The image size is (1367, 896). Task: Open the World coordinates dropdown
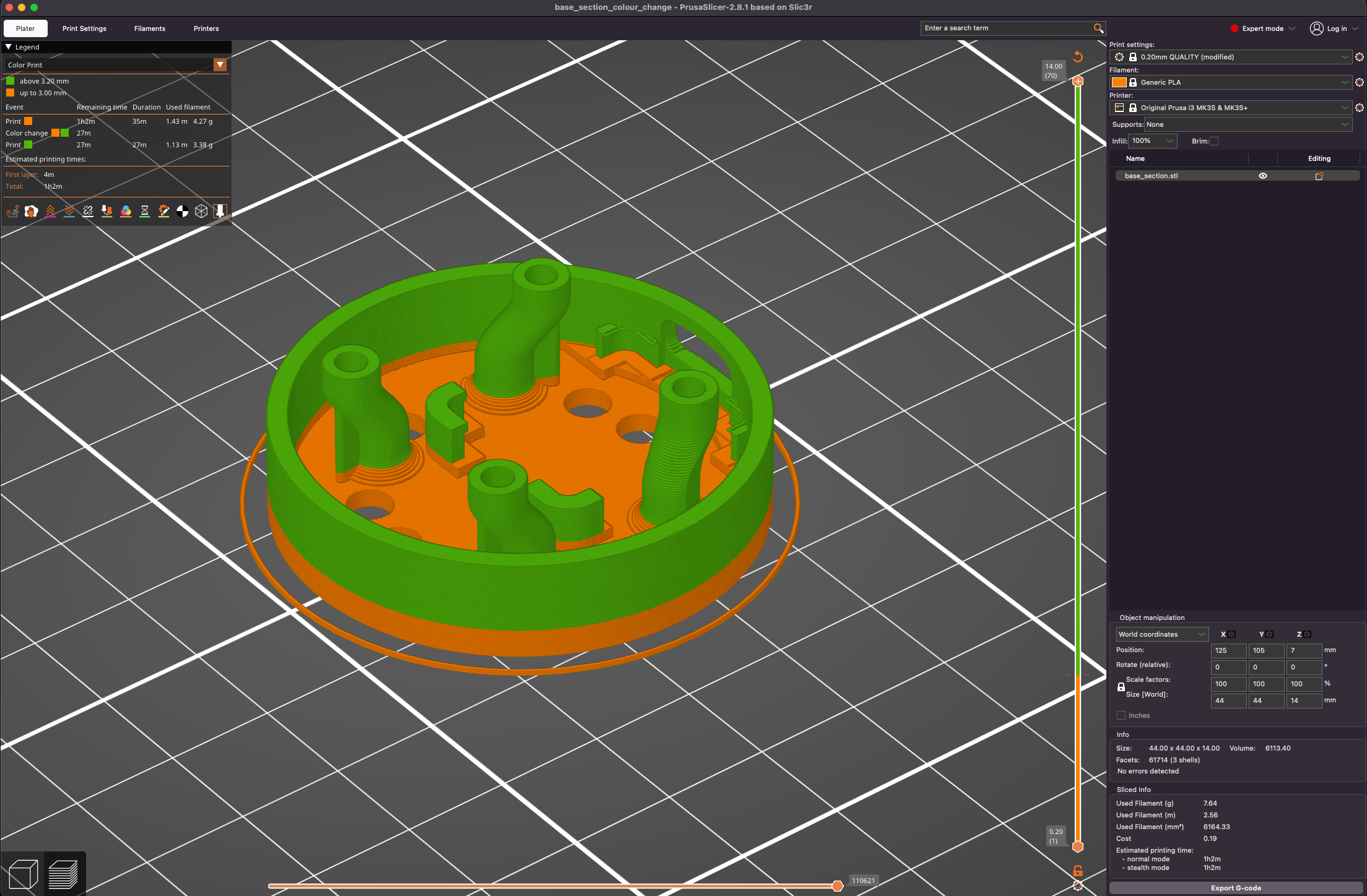(1161, 634)
